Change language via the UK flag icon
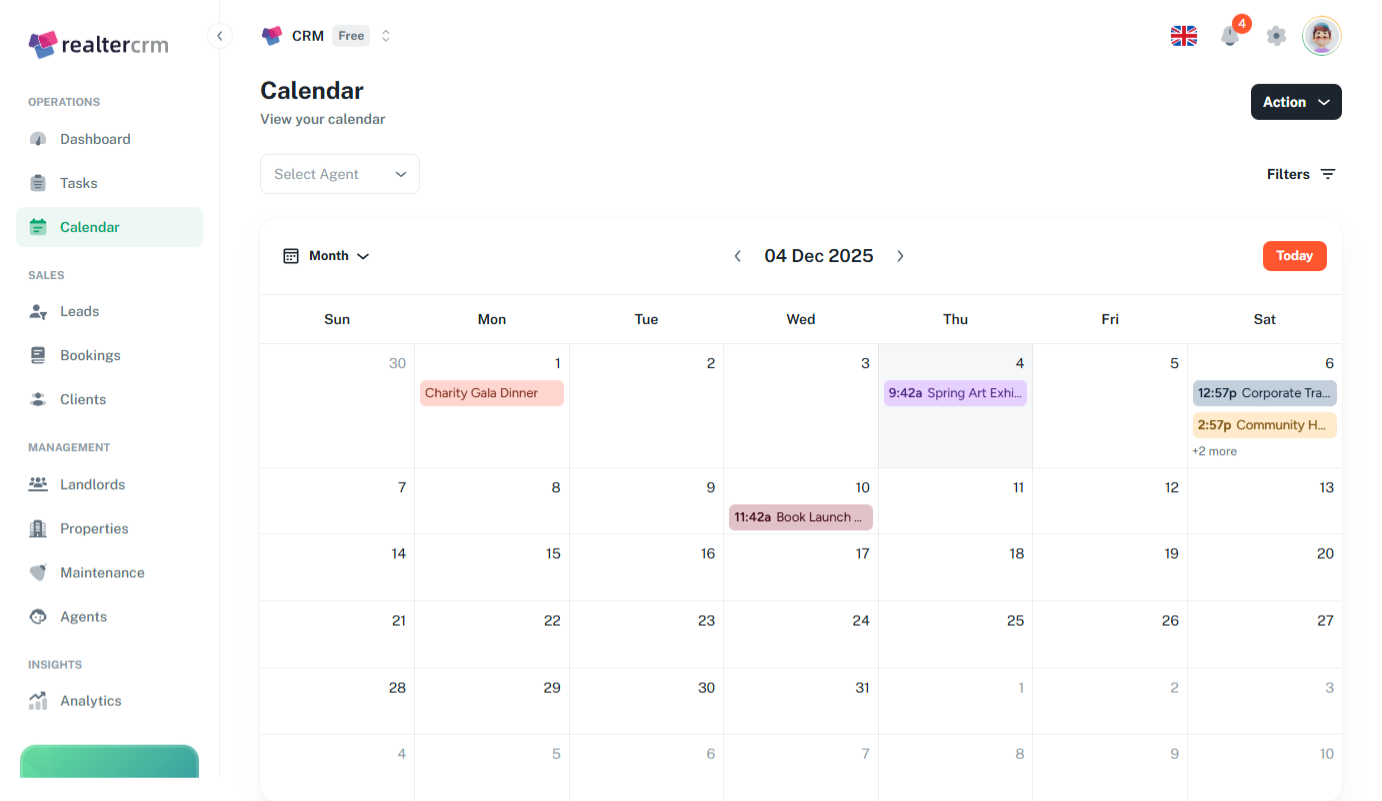The height and width of the screenshot is (801, 1382). 1184,36
